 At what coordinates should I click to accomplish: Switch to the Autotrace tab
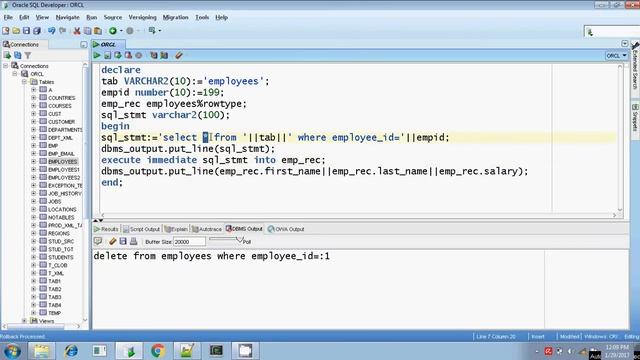(x=207, y=229)
